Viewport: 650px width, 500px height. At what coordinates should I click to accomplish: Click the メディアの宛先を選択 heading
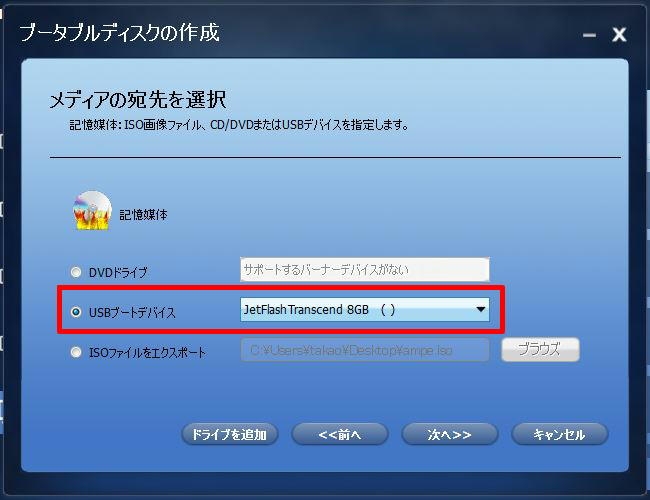[138, 100]
